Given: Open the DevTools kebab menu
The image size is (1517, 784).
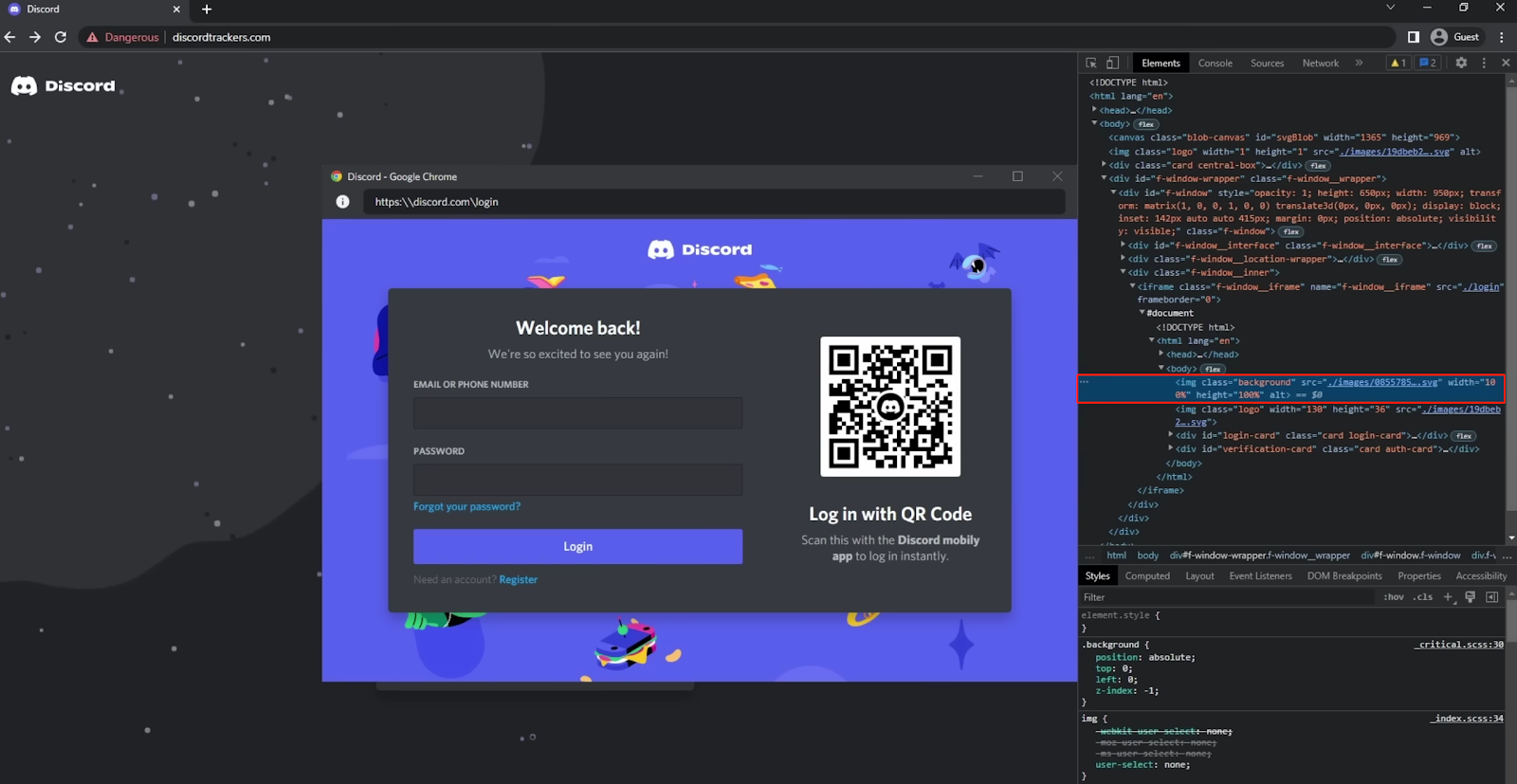Looking at the screenshot, I should pos(1484,63).
